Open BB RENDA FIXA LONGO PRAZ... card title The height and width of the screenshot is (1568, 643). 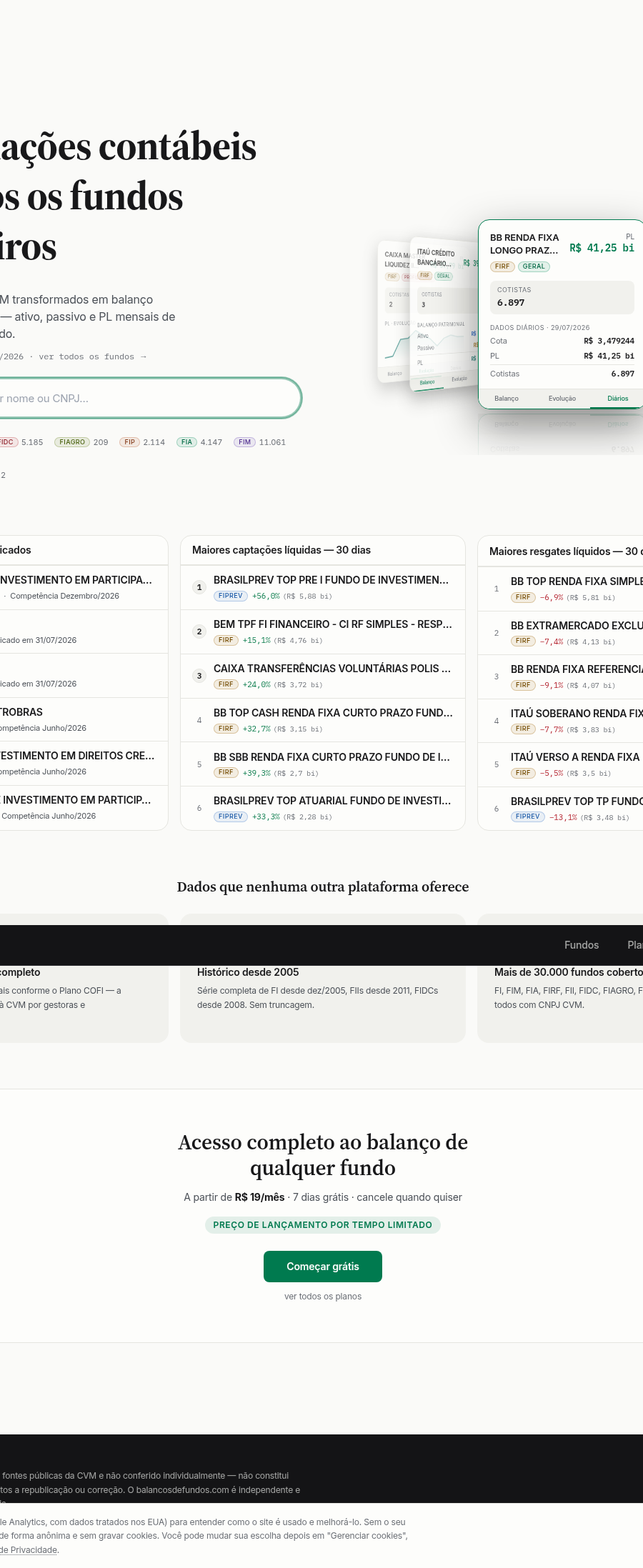pyautogui.click(x=524, y=244)
